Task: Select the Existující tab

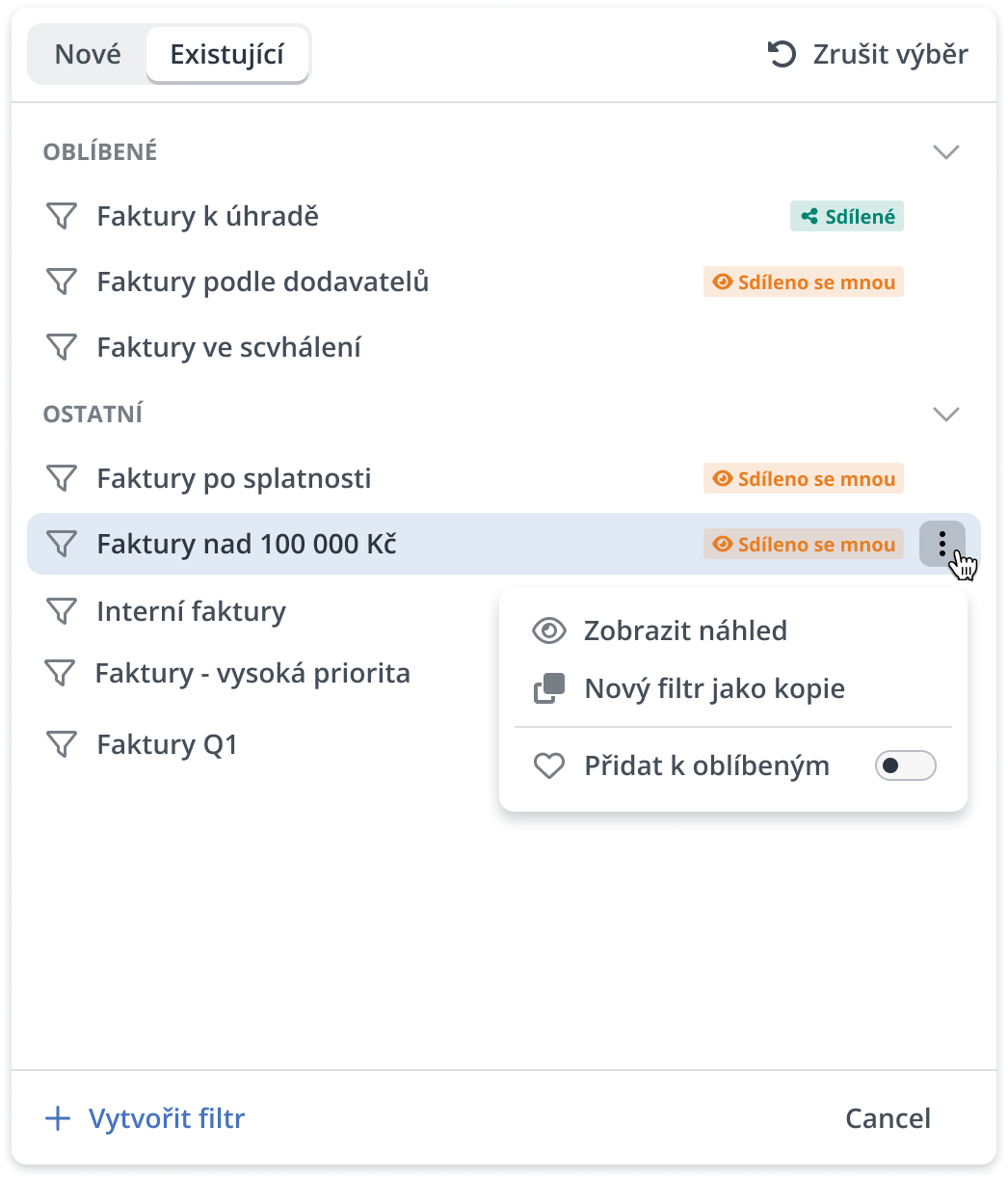Action: point(227,54)
